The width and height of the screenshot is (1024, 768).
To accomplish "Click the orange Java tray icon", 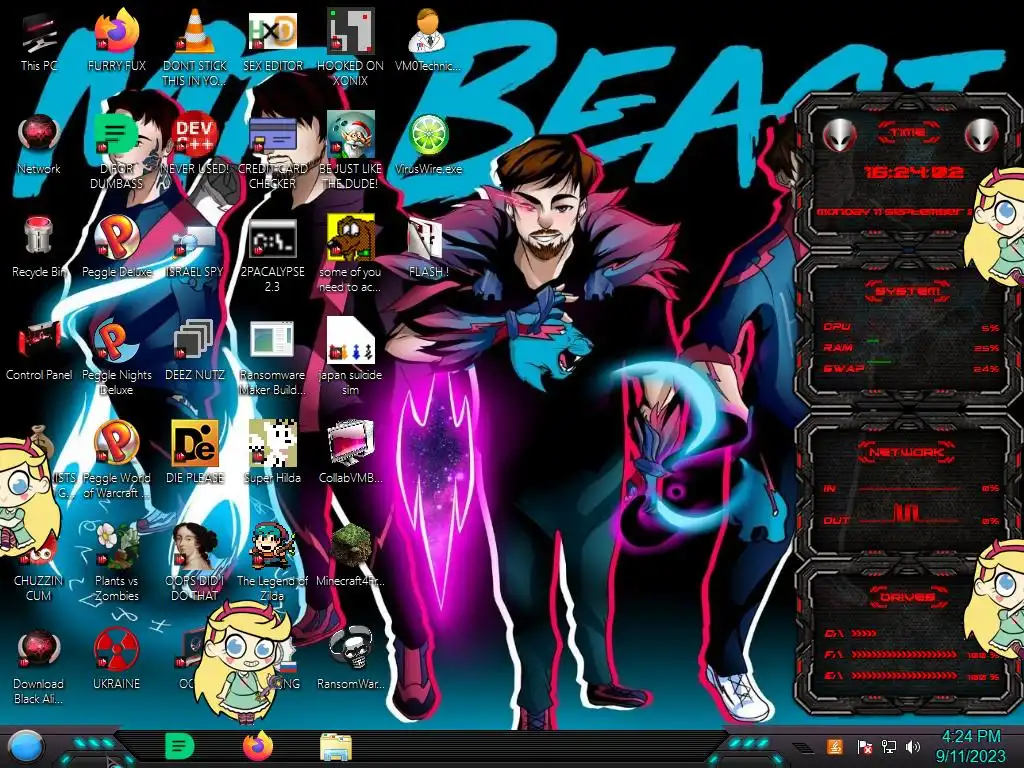I will tap(835, 746).
